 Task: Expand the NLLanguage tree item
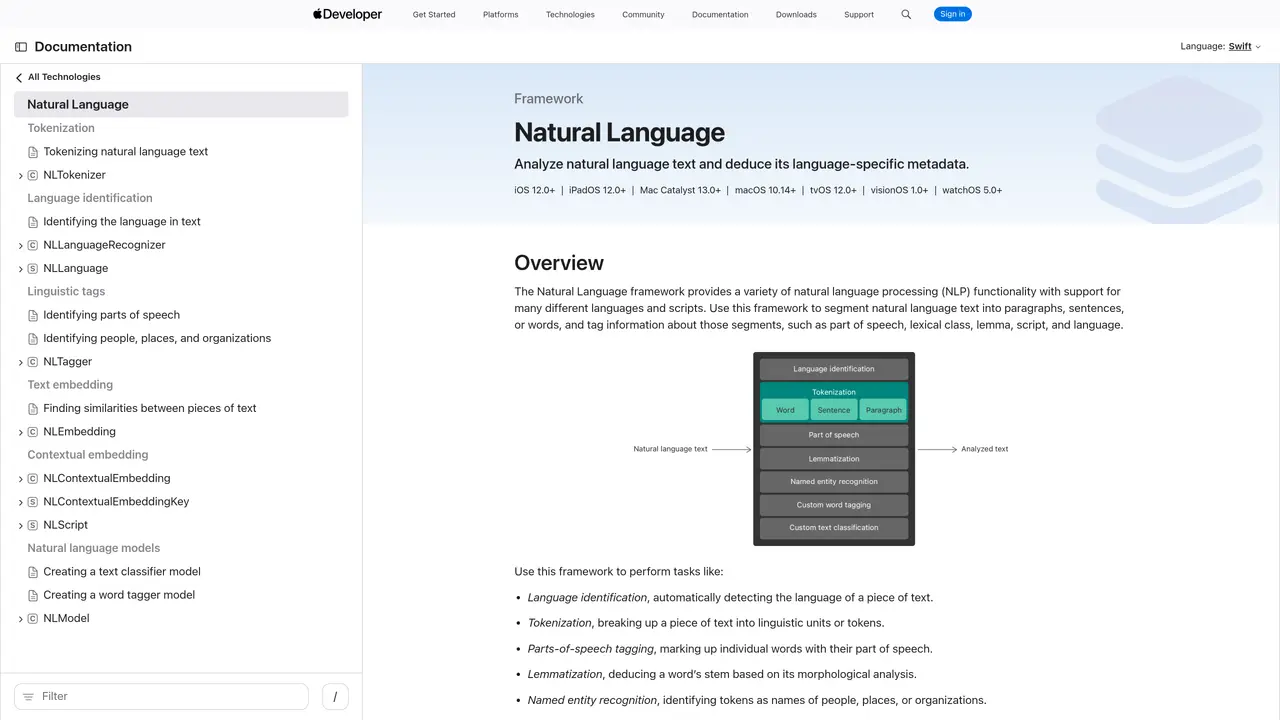click(x=20, y=269)
